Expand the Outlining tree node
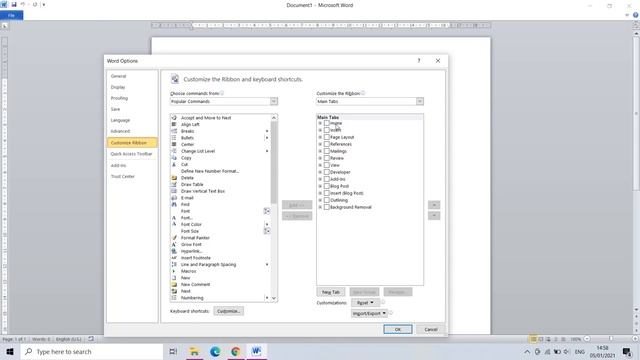This screenshot has width=640, height=360. (x=320, y=200)
